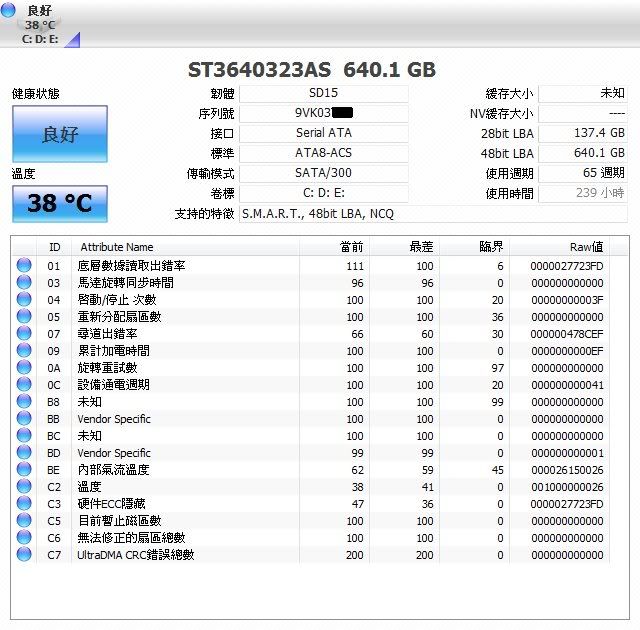Select row 啓動/停止 次數
Viewport: 640px width, 630px height.
click(x=311, y=300)
